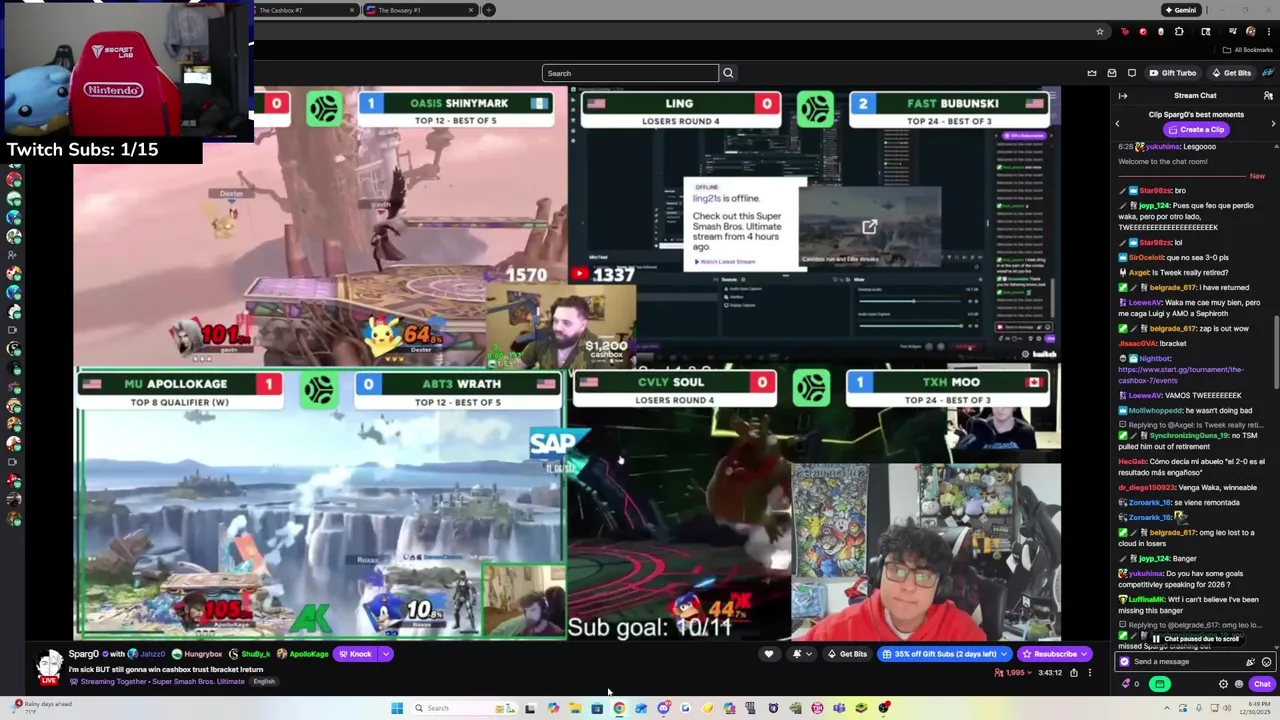Open the Super Smash Bros. Ultimate category link
1280x720 pixels.
pos(197,682)
